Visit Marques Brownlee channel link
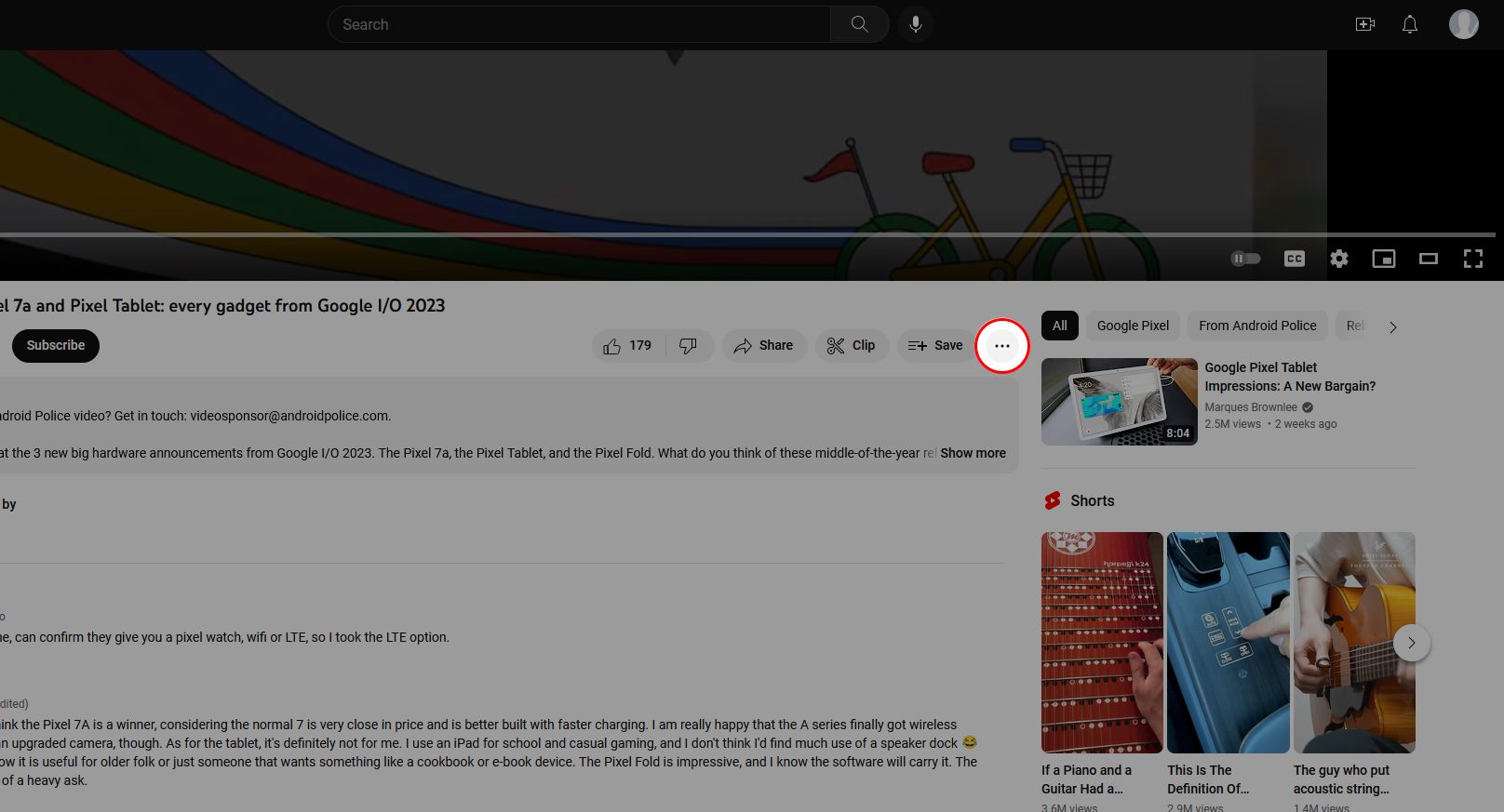The height and width of the screenshot is (812, 1504). 1251,407
